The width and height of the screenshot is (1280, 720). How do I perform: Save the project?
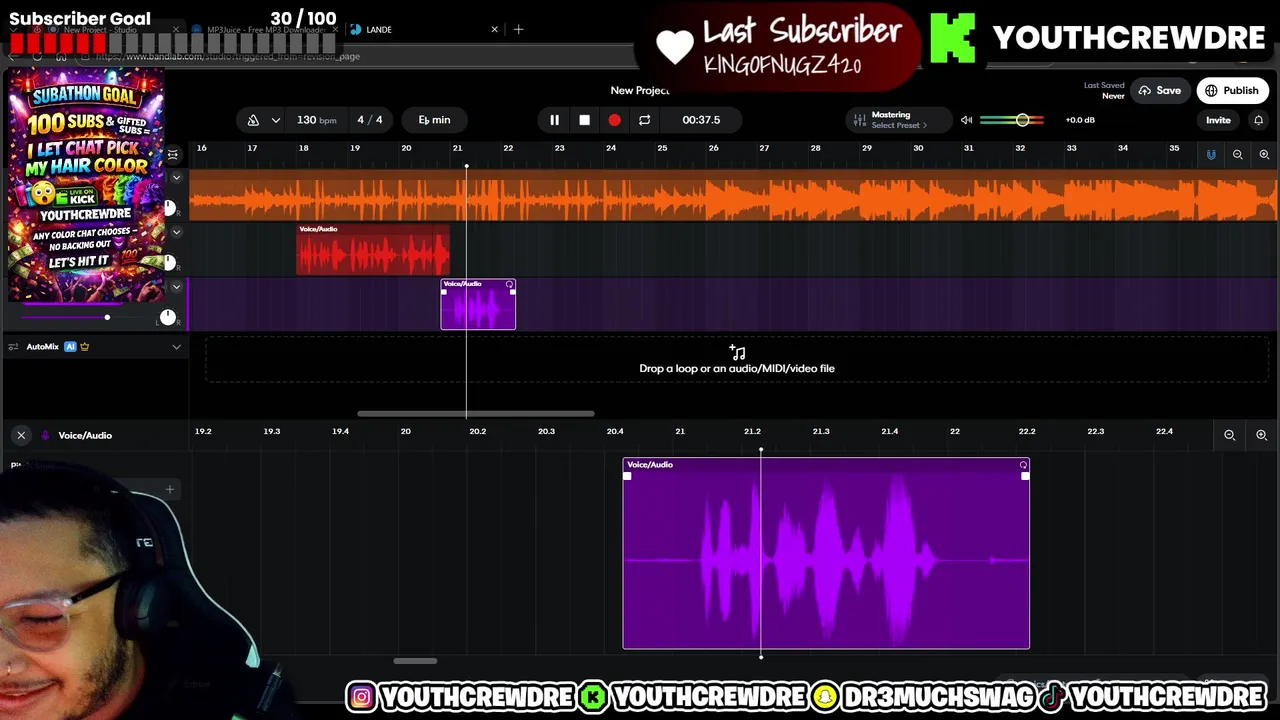(1159, 91)
